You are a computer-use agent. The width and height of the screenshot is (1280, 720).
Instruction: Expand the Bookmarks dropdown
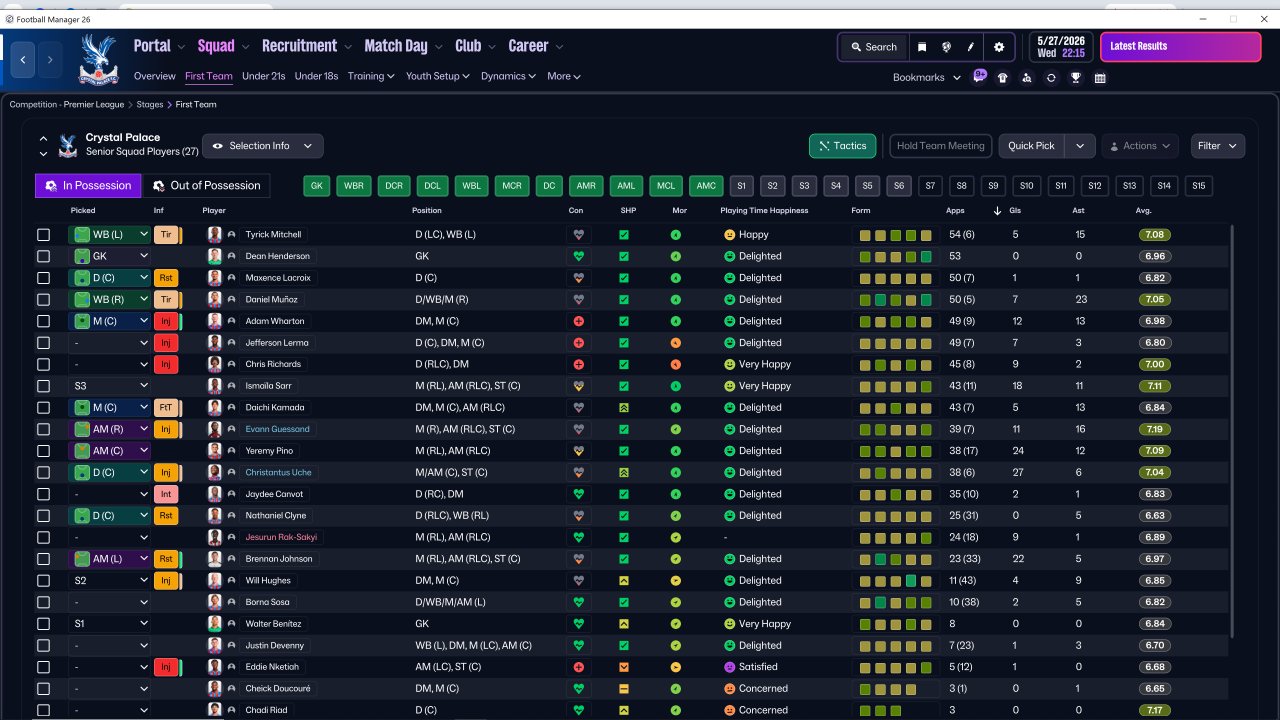927,78
